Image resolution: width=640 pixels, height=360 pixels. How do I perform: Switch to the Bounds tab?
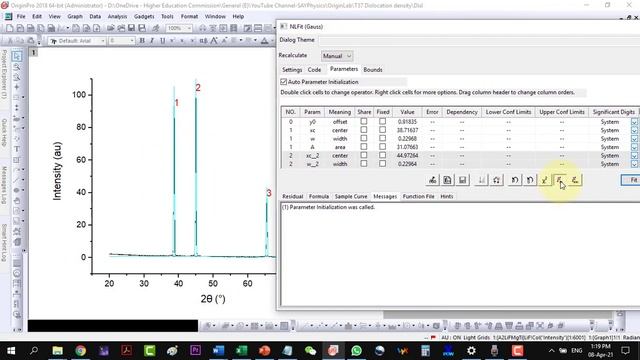pyautogui.click(x=373, y=70)
